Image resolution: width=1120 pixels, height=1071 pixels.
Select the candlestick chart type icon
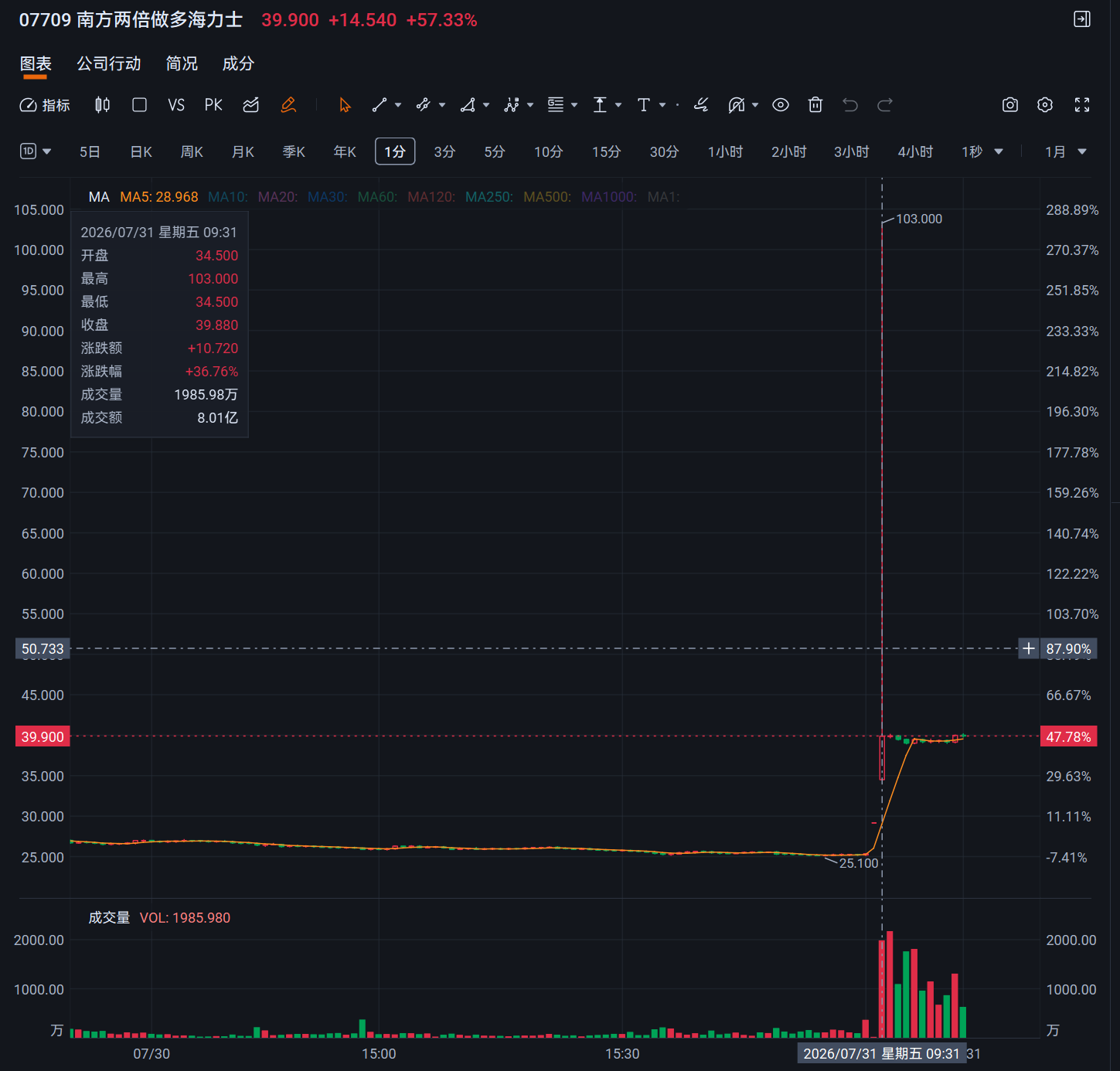(x=102, y=105)
